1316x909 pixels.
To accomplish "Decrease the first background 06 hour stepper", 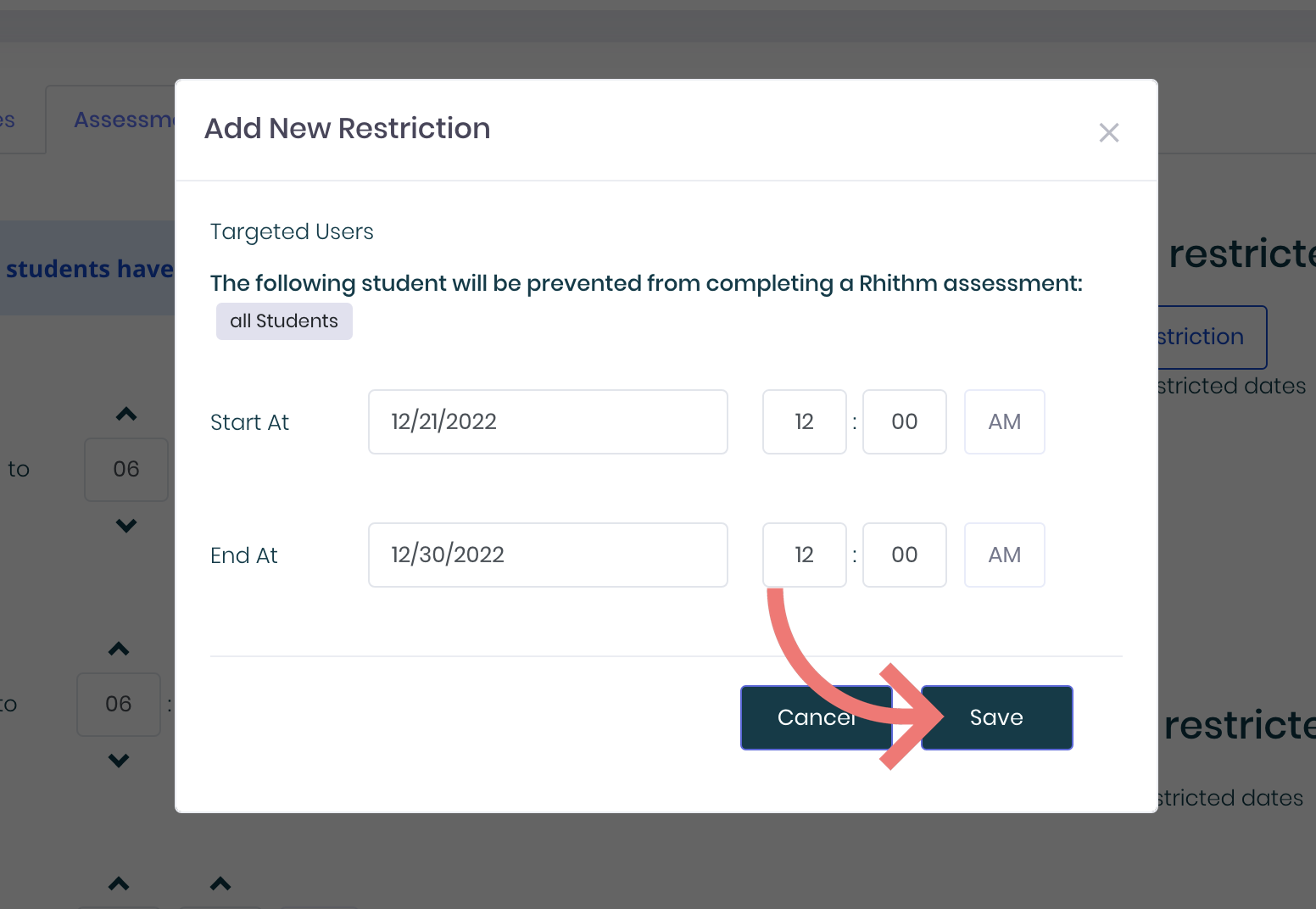I will click(x=126, y=526).
